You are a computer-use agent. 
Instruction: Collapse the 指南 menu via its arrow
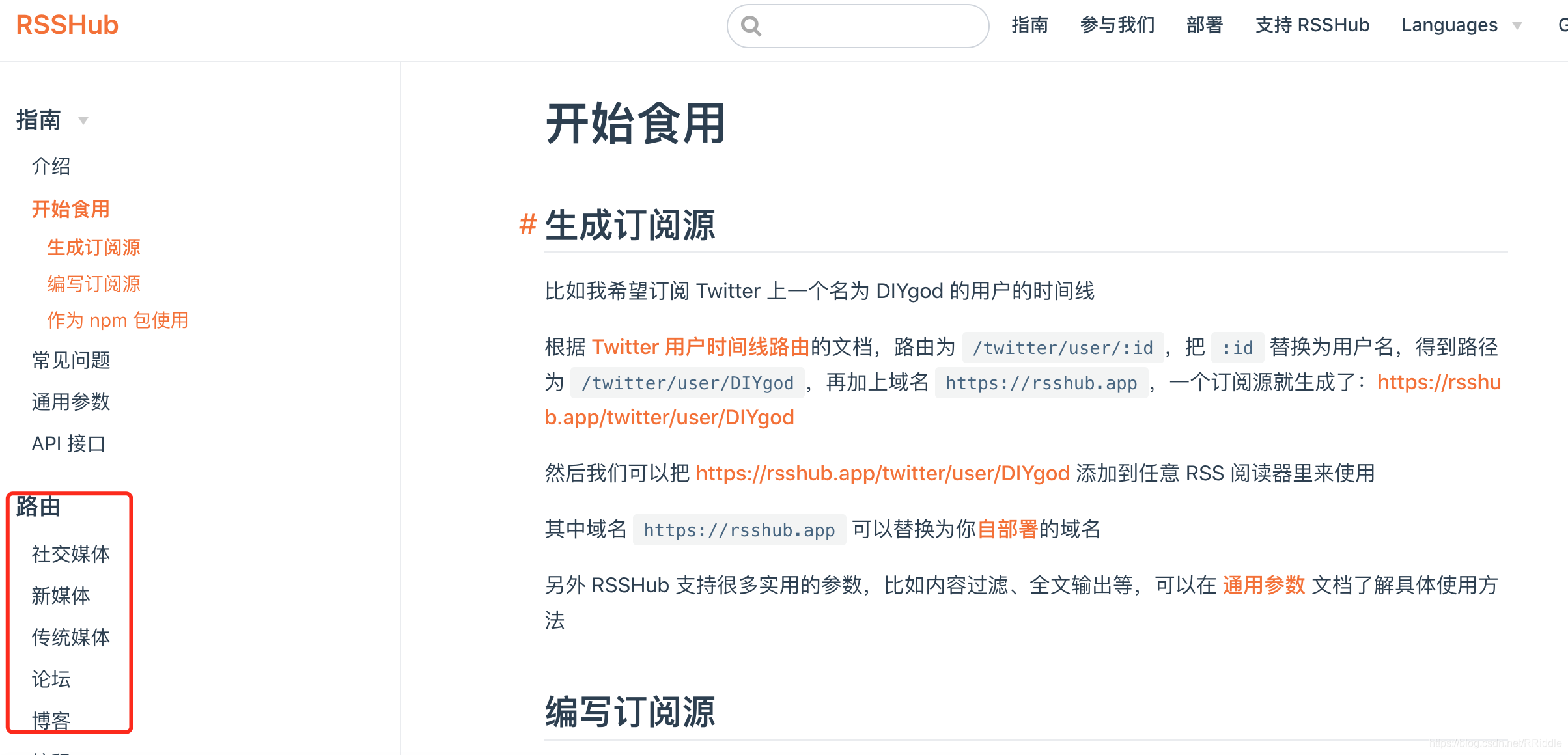click(x=84, y=120)
